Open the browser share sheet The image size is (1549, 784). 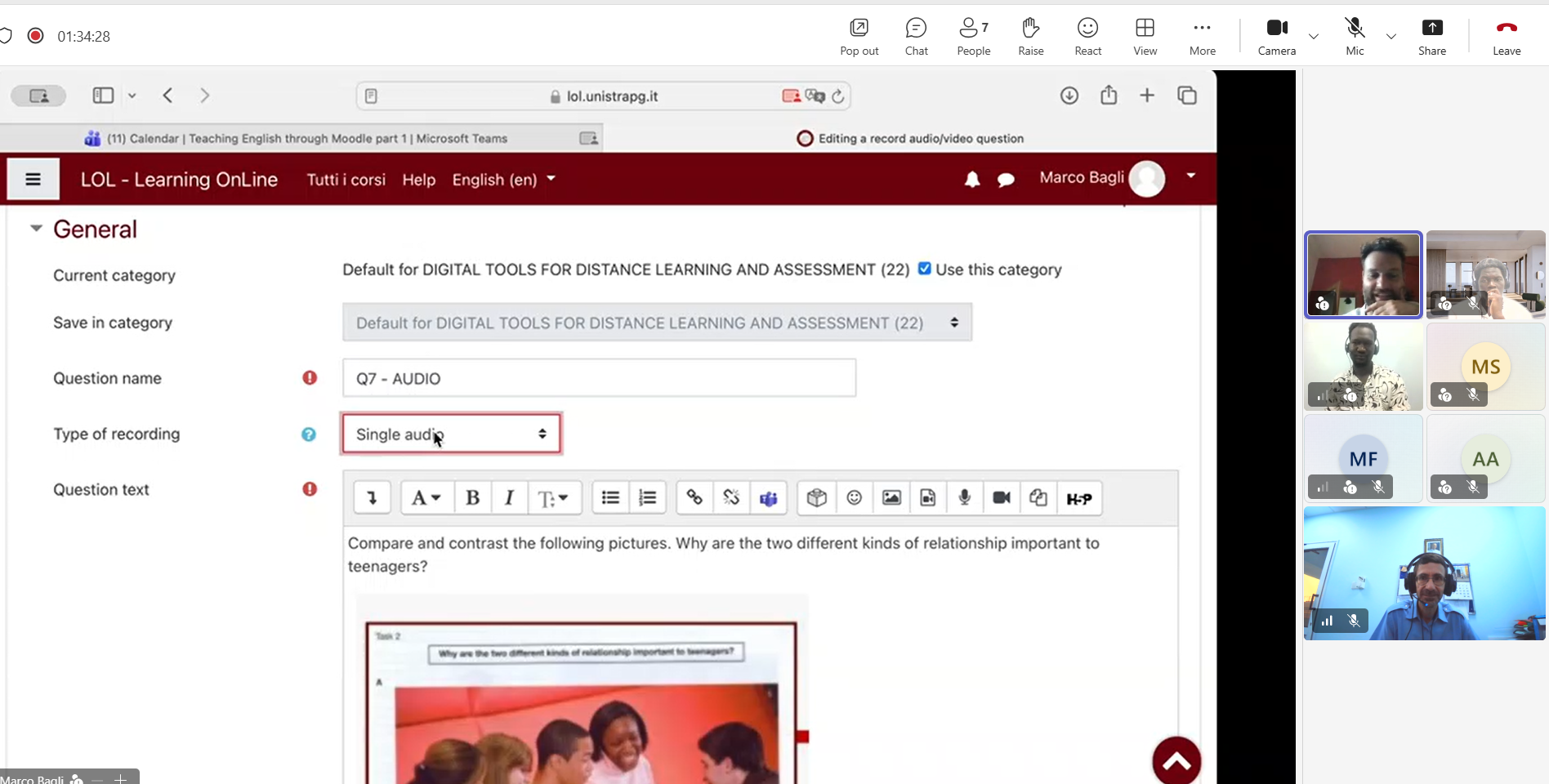[1108, 95]
